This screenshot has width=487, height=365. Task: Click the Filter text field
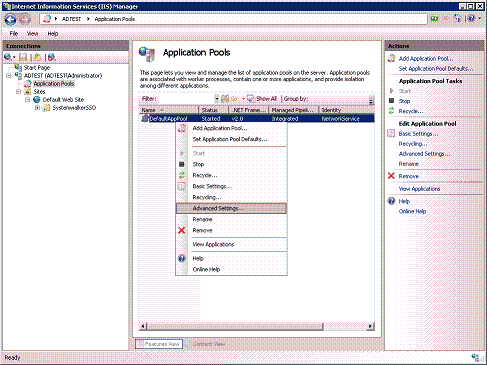tap(186, 99)
